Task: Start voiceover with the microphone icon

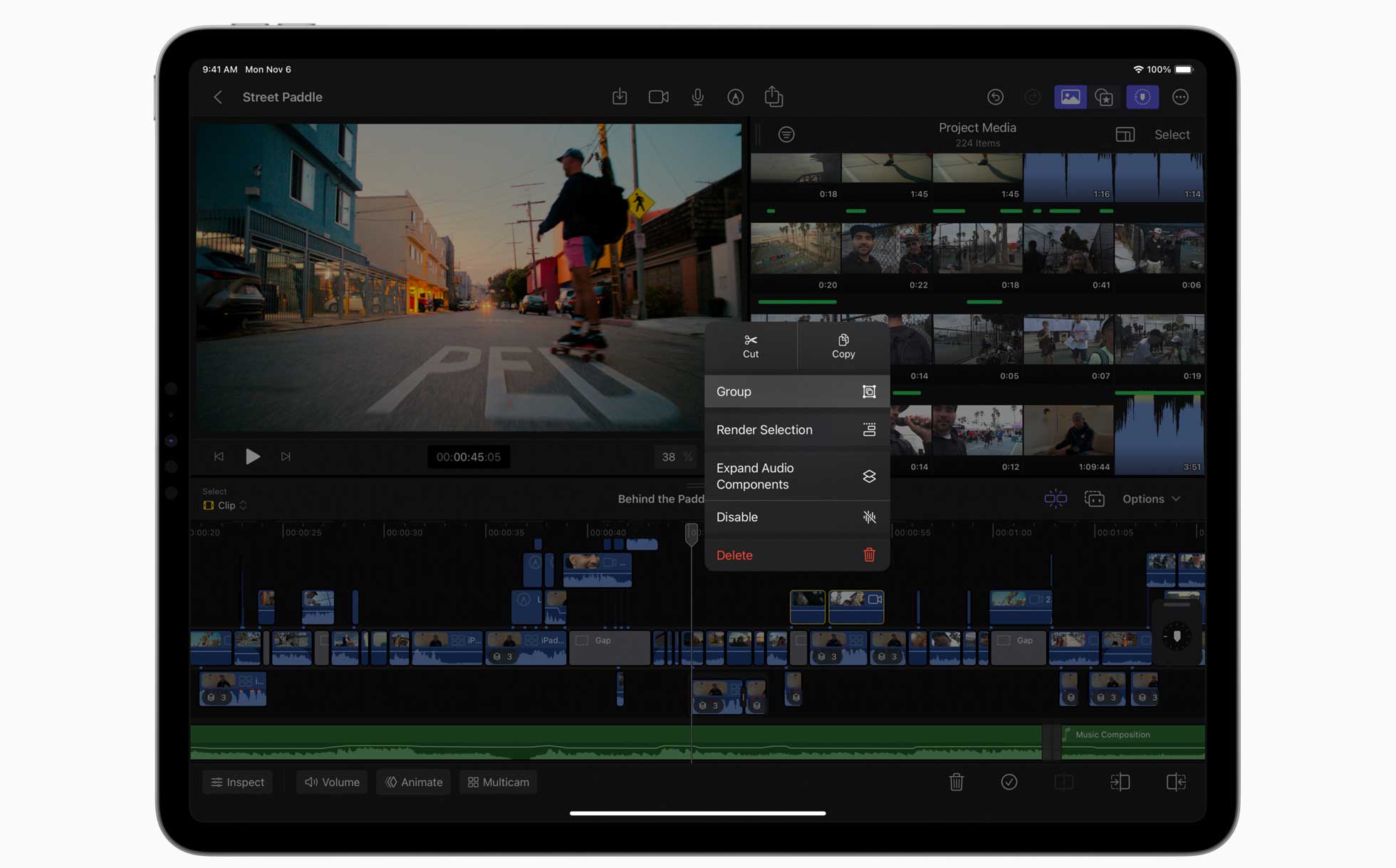Action: 697,97
